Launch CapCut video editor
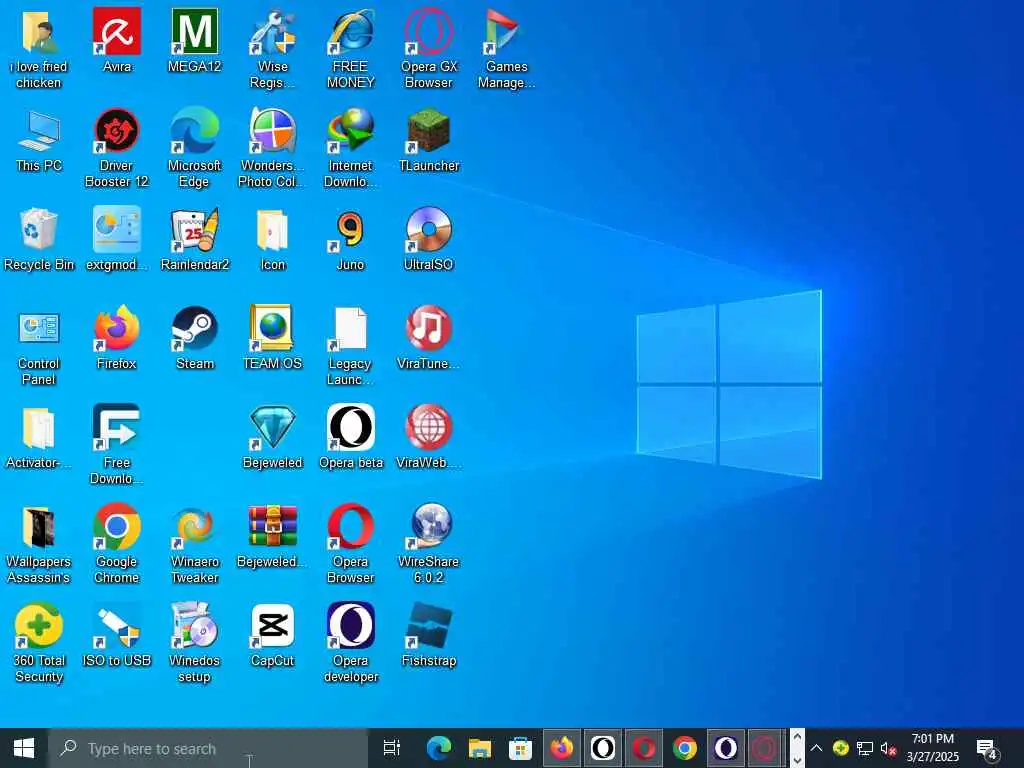The image size is (1024, 768). click(272, 635)
